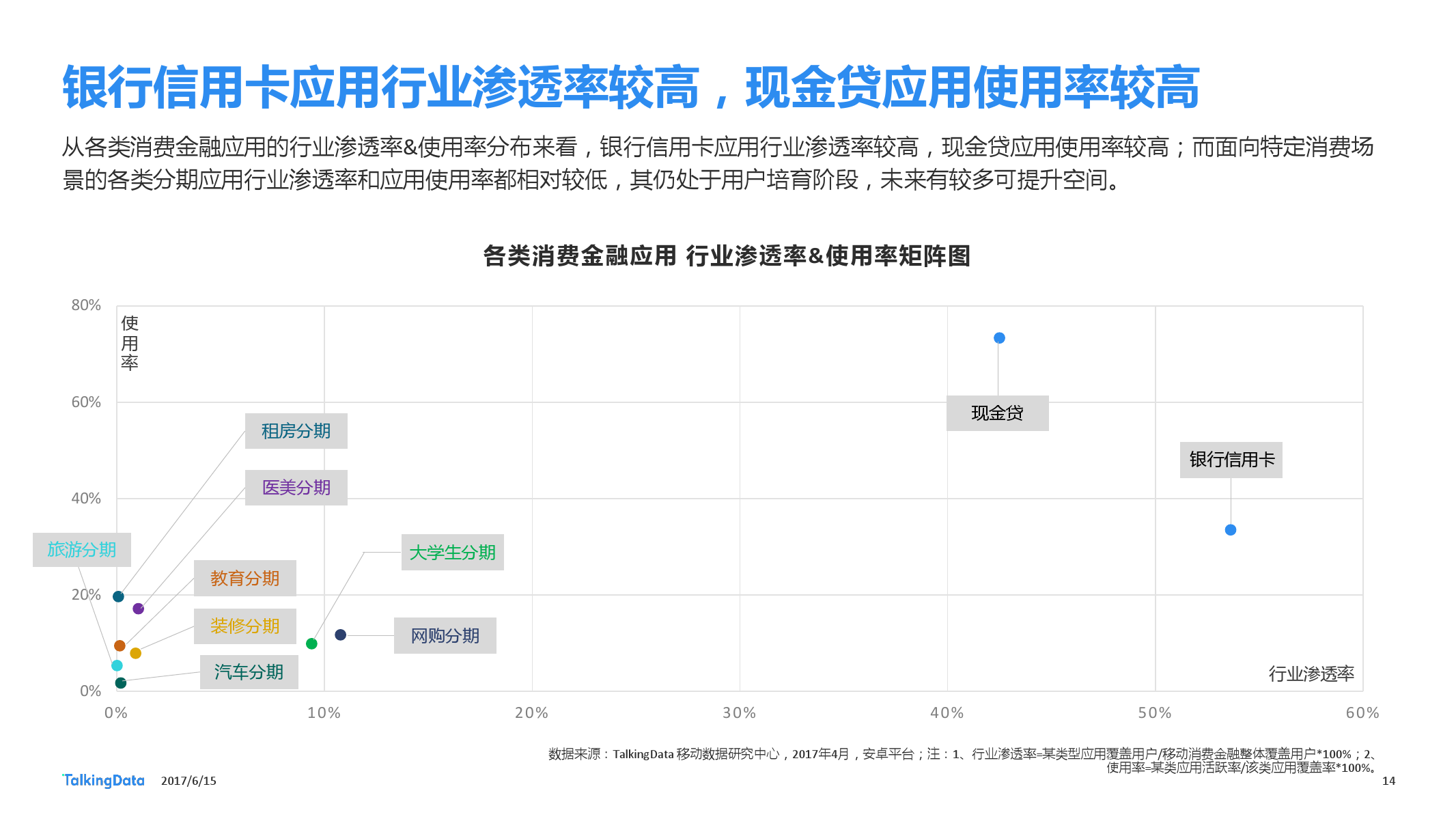
Task: Click the 租房分期 label
Action: coord(296,431)
